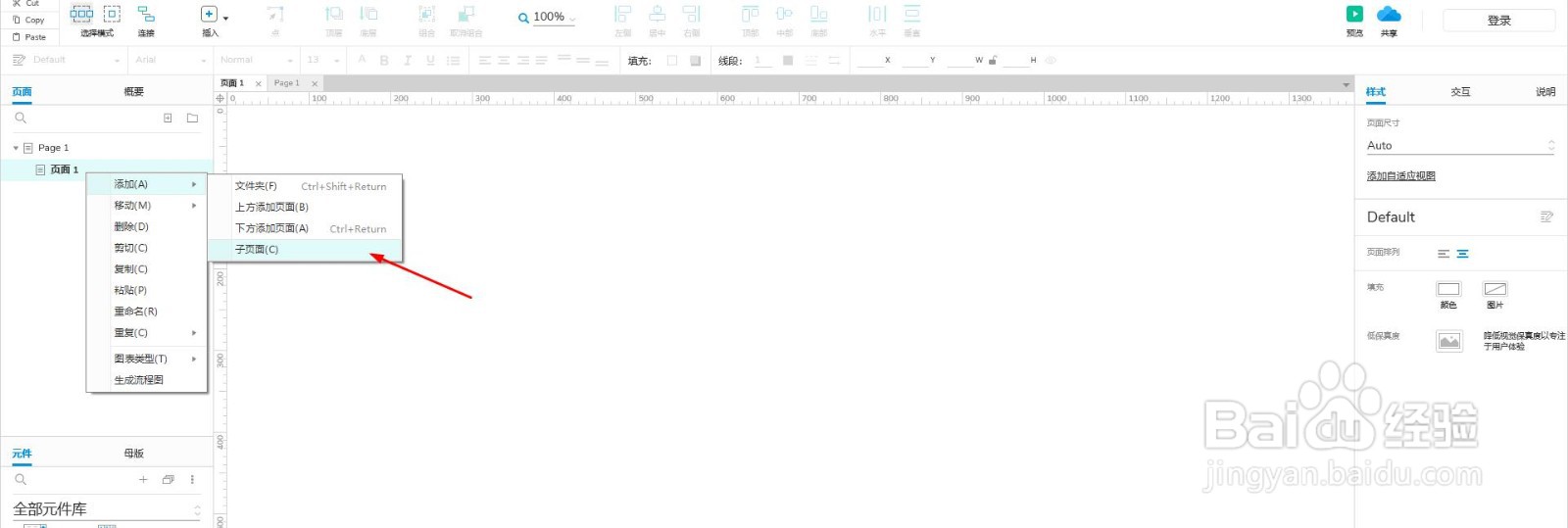Click the add folder icon in pages panel
1568x528 pixels.
pyautogui.click(x=192, y=118)
